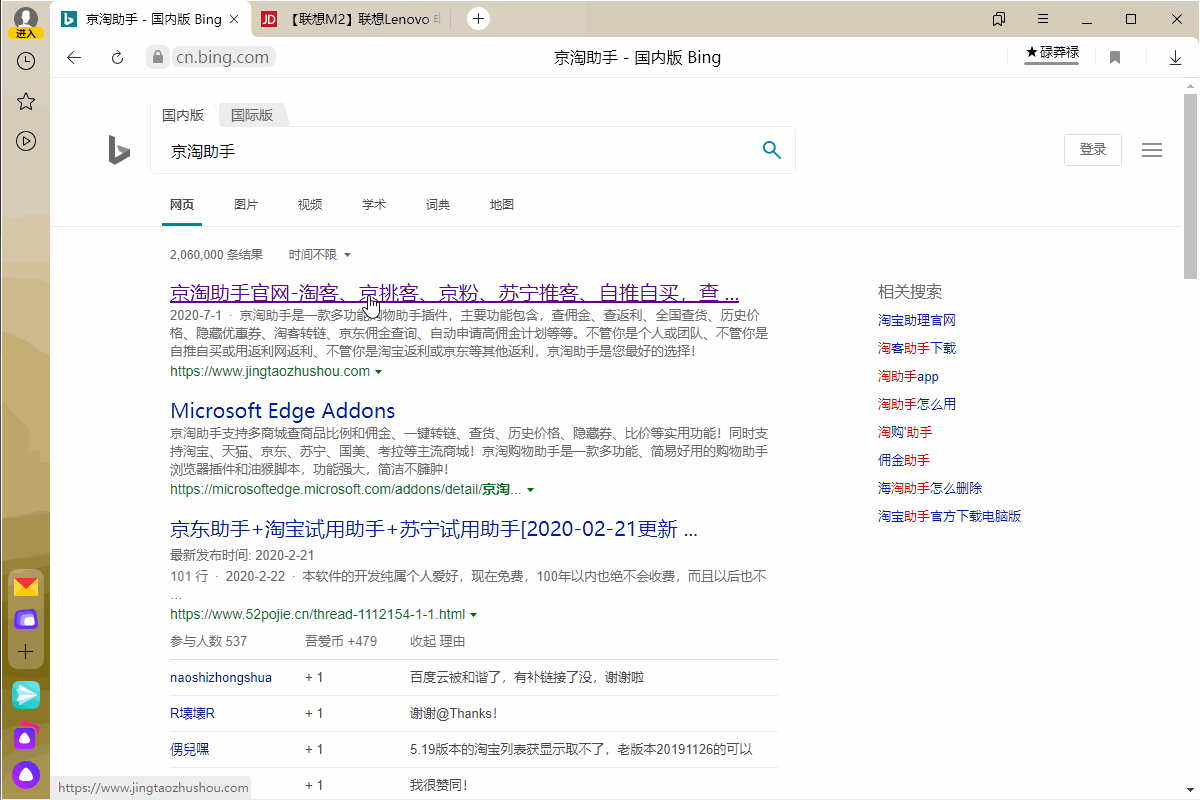The width and height of the screenshot is (1200, 800).
Task: Submit the search with the magnifier icon
Action: pyautogui.click(x=771, y=150)
